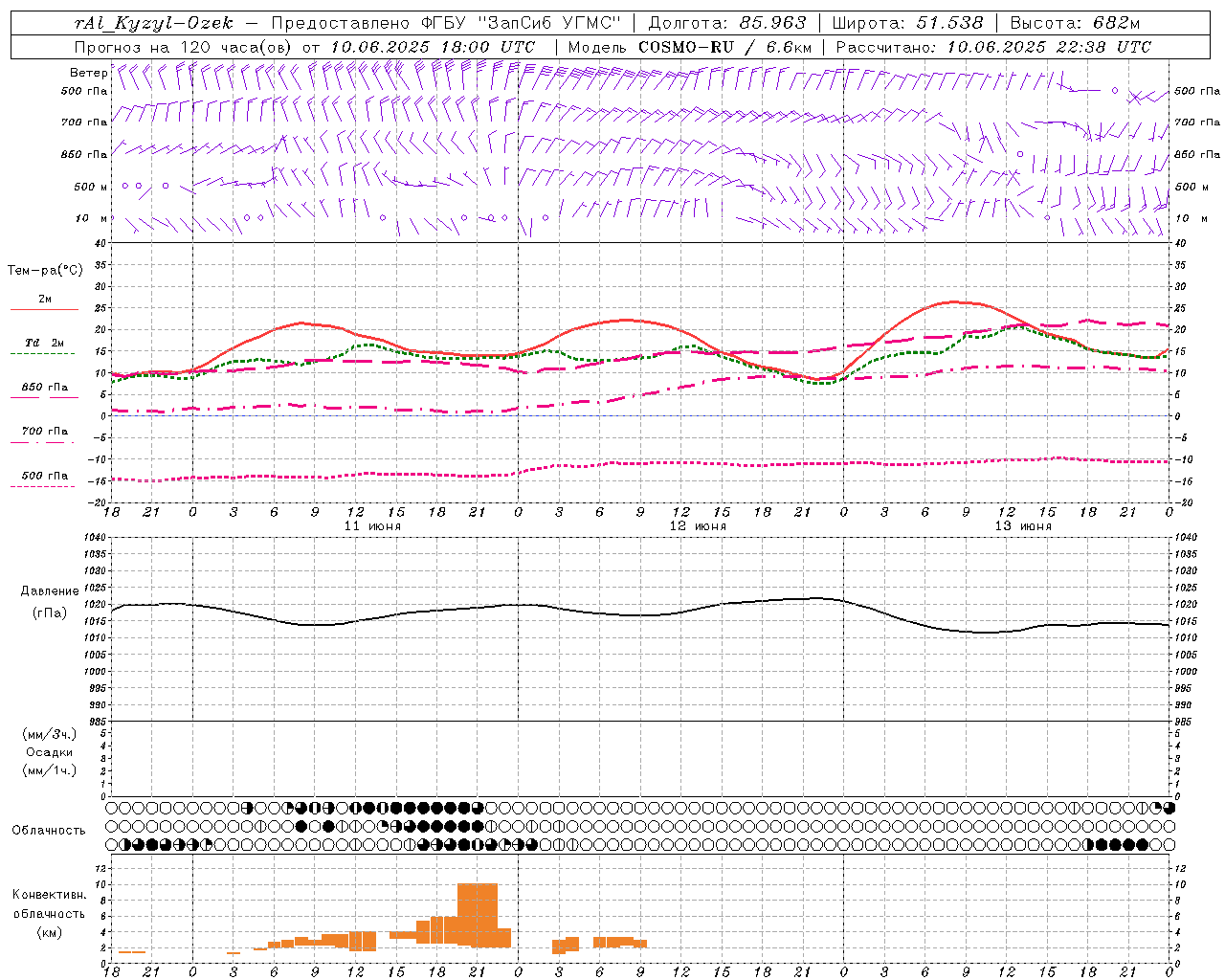Click the 850 гПа temperature legend label
This screenshot has width=1225, height=980.
point(44,388)
